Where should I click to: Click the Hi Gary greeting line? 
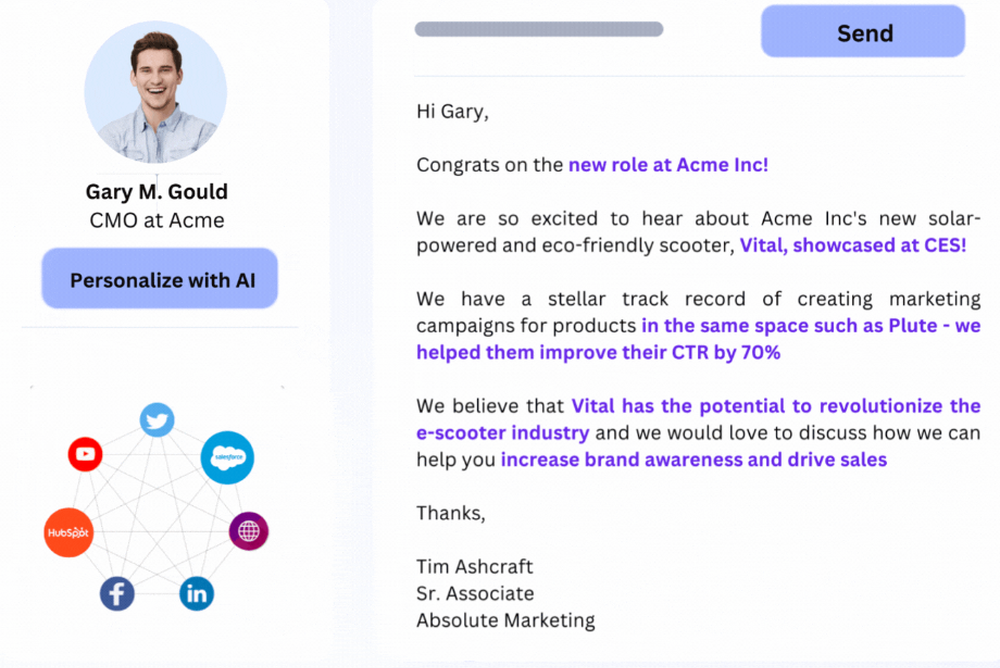click(x=452, y=111)
